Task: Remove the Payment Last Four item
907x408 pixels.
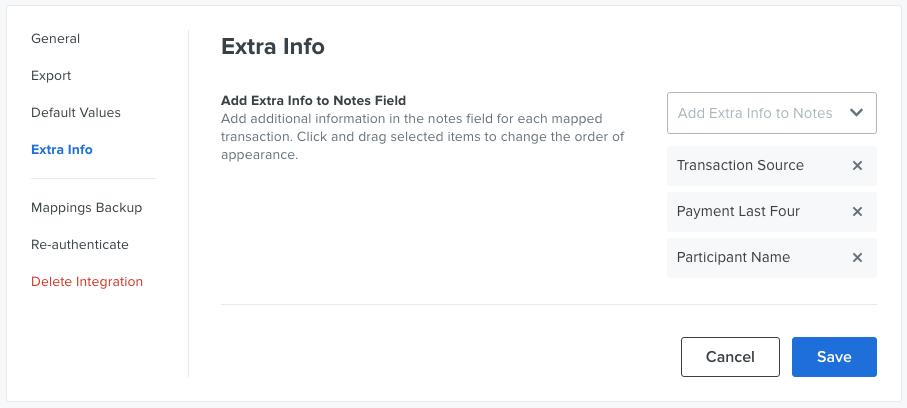Action: 857,212
